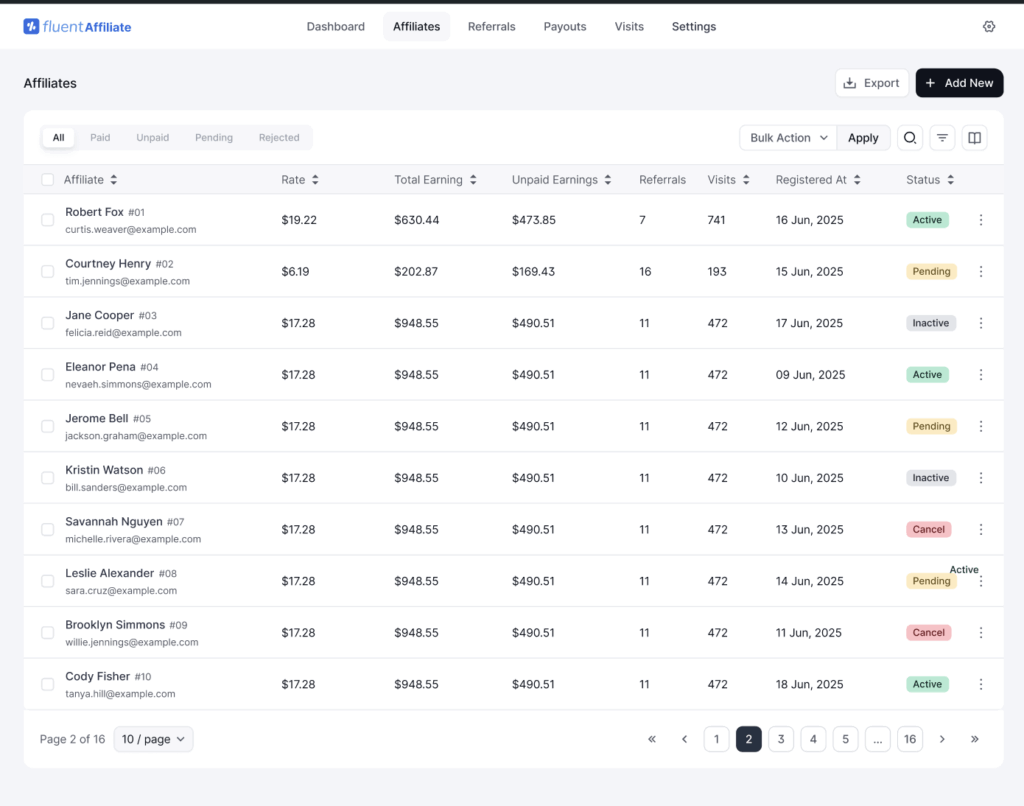Viewport: 1024px width, 806px height.
Task: Sort by the Unpaid Earnings column arrows
Action: 608,180
